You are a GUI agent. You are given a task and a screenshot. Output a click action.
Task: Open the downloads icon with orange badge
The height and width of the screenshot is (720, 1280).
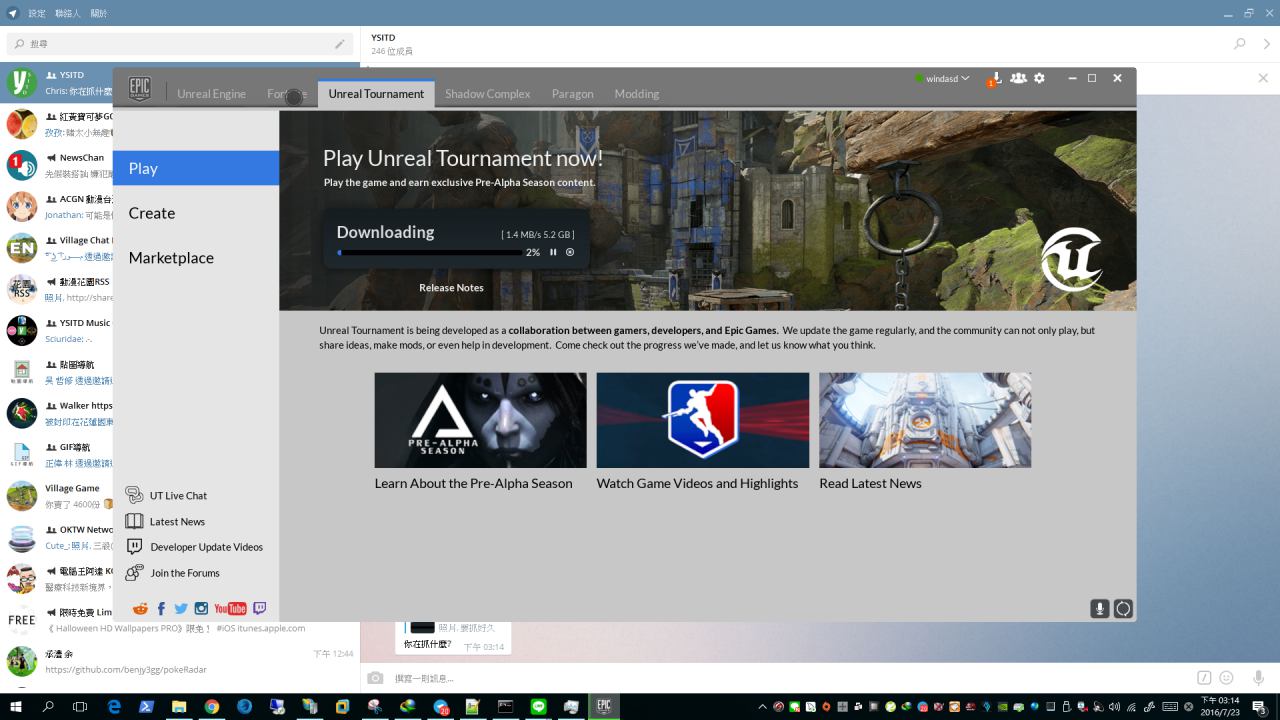[x=995, y=79]
